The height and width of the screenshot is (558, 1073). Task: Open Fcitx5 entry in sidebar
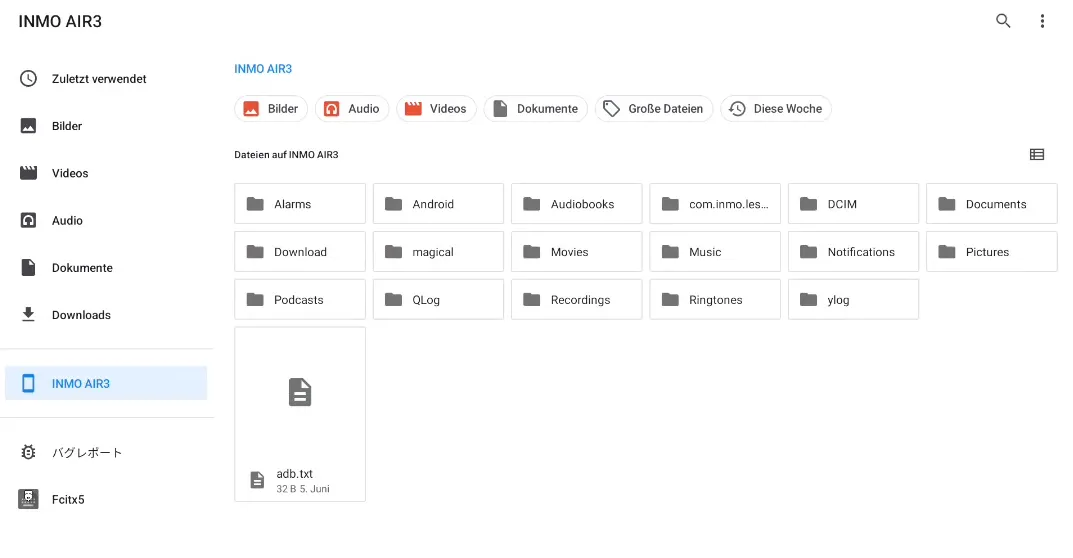click(67, 499)
